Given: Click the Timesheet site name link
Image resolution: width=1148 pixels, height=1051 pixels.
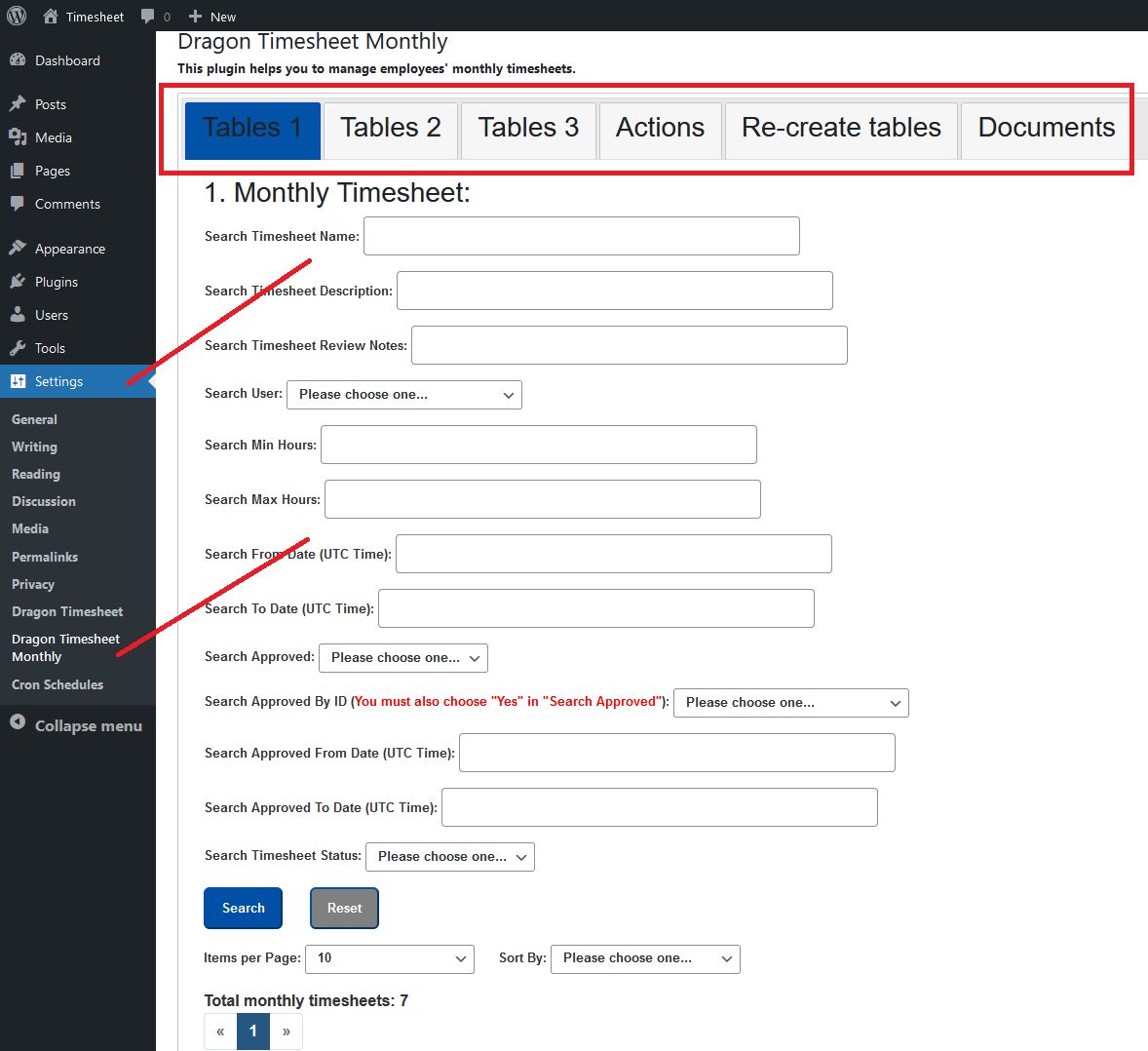Looking at the screenshot, I should pos(95,17).
